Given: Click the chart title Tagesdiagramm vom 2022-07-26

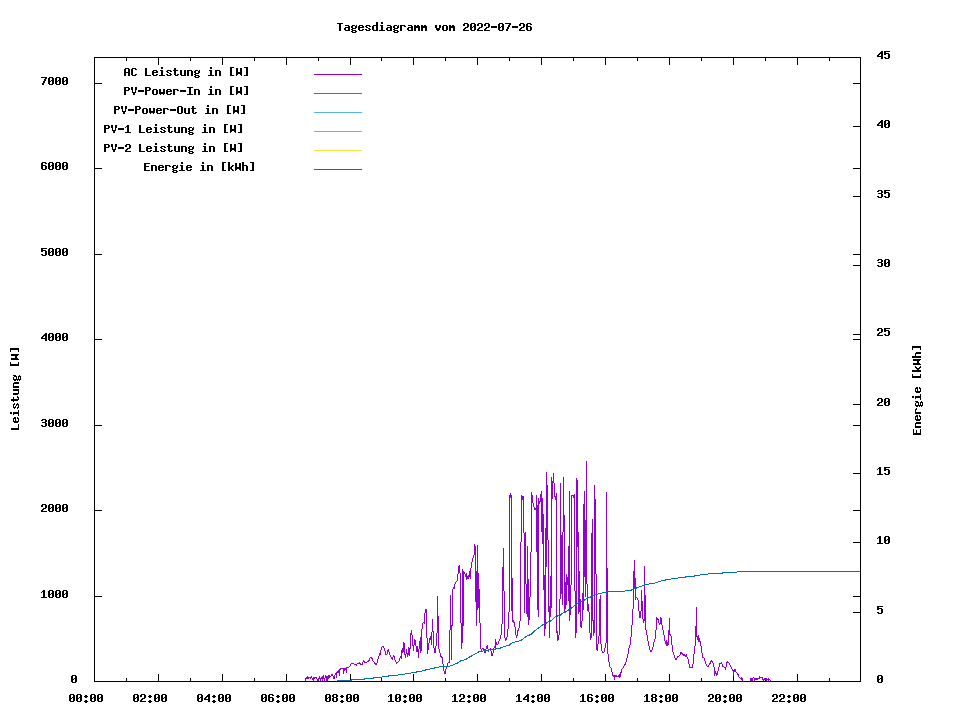Looking at the screenshot, I should [434, 27].
